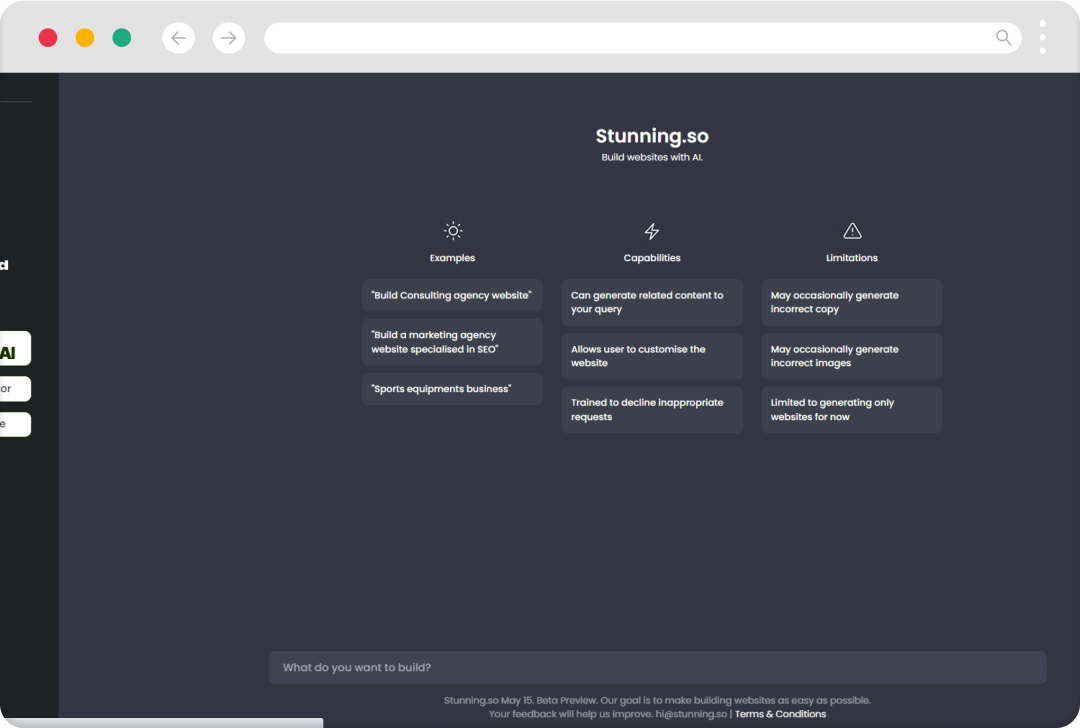Screen dimensions: 1080x728
Task: Click the Stunning.so title heading
Action: coord(652,136)
